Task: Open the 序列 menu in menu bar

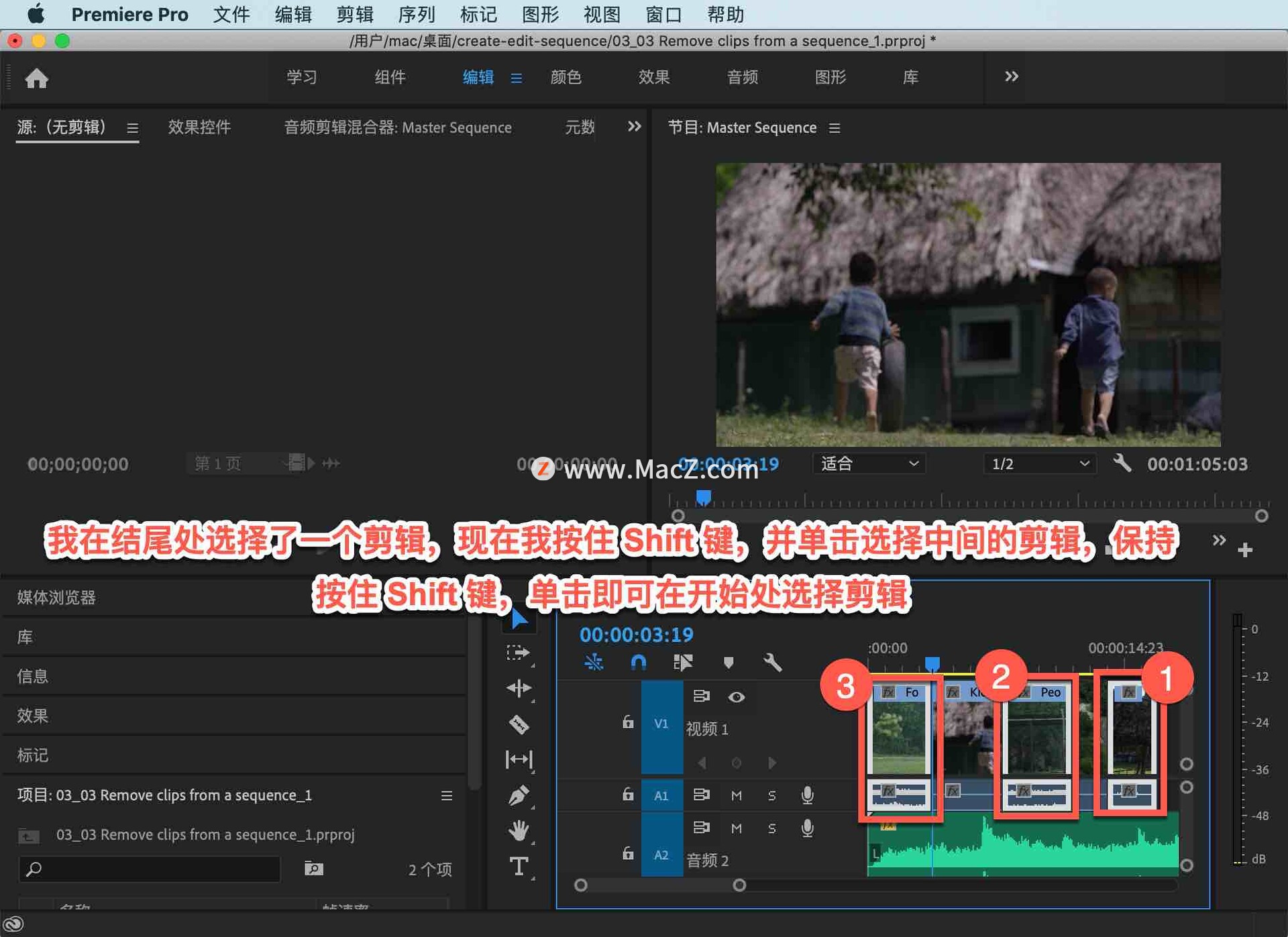Action: (x=416, y=14)
